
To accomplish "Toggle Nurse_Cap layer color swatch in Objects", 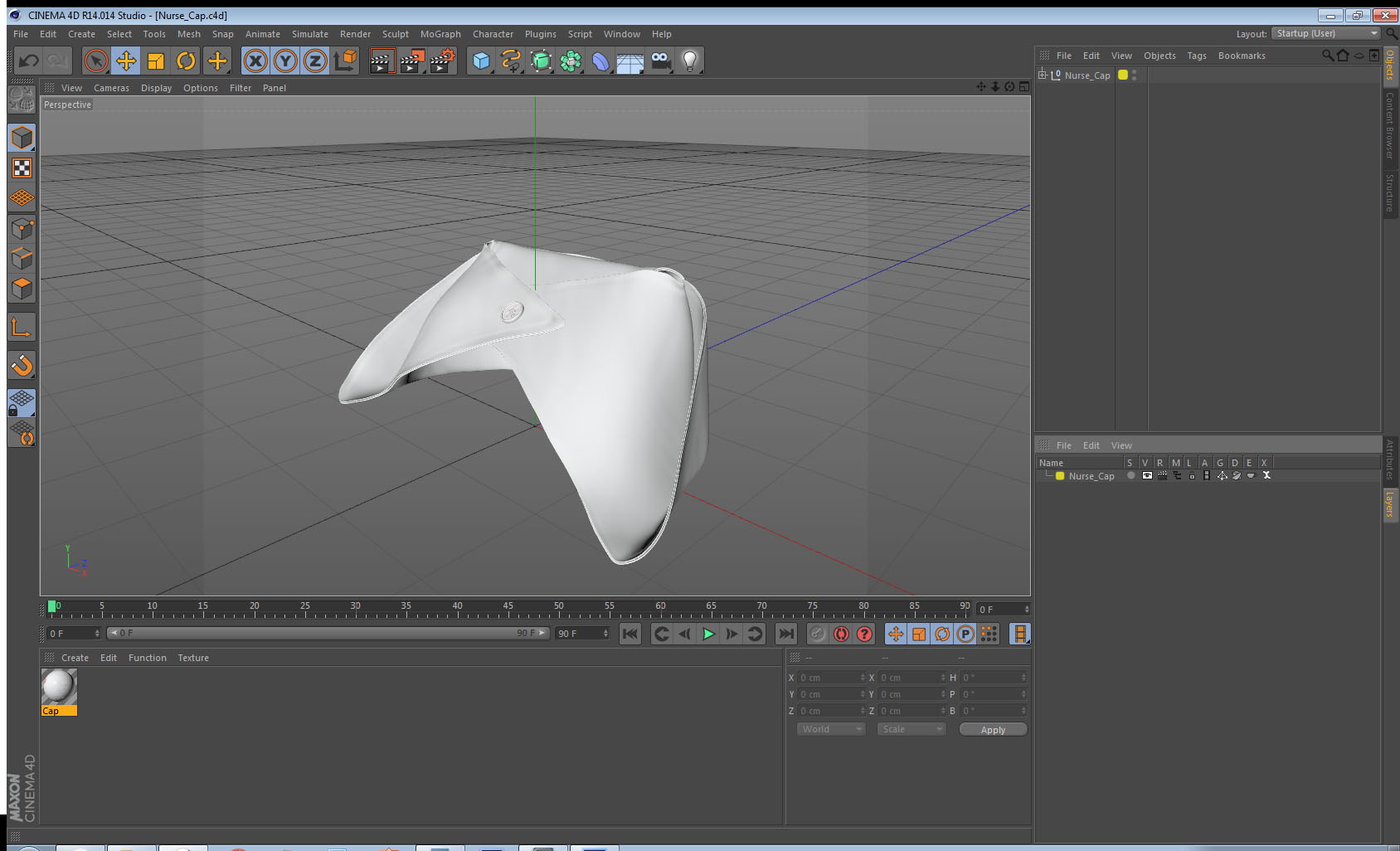I will click(x=1123, y=75).
